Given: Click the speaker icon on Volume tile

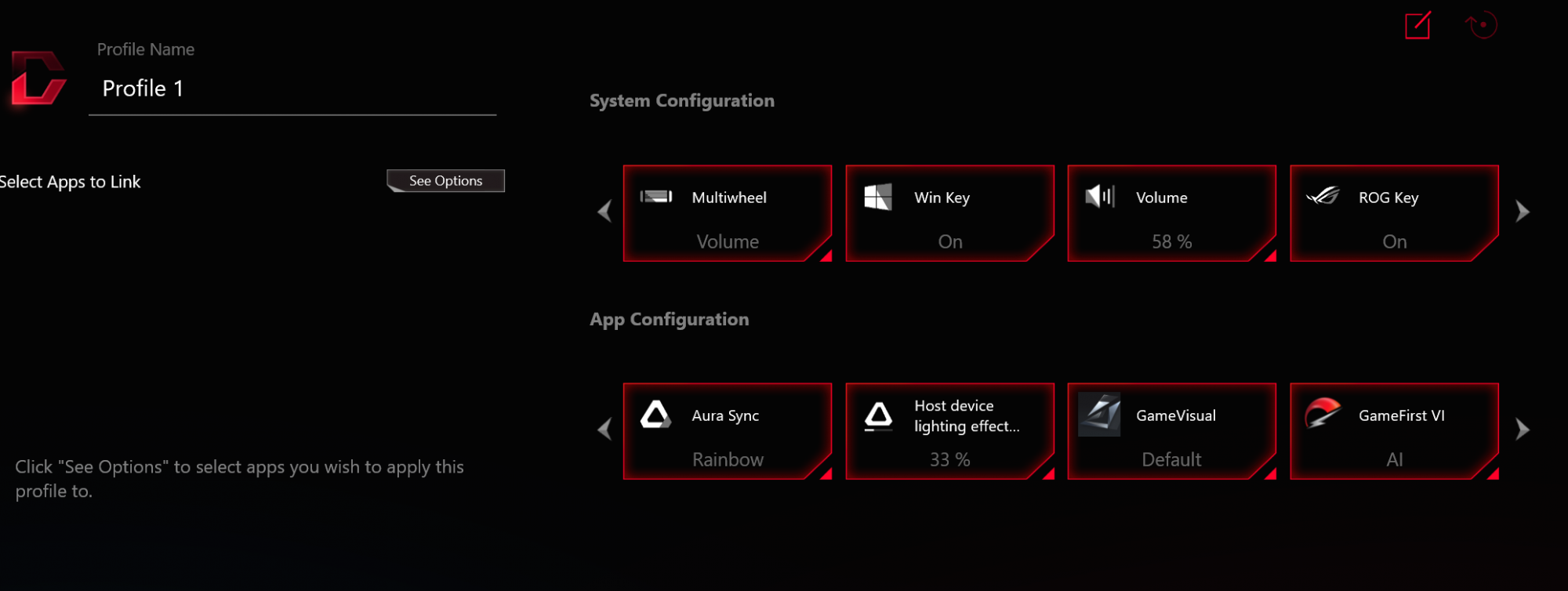Looking at the screenshot, I should [1099, 197].
